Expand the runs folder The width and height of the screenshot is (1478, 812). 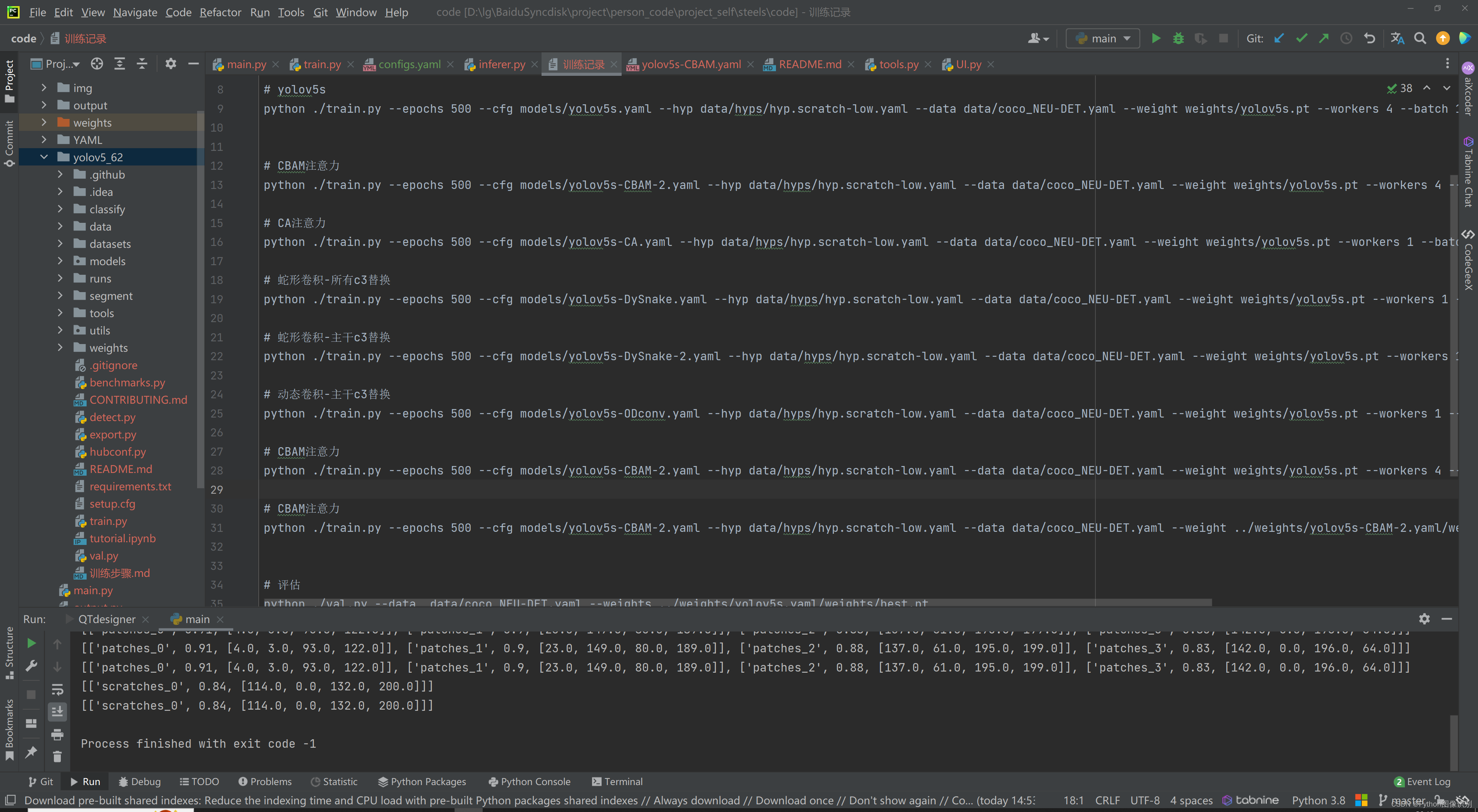60,278
